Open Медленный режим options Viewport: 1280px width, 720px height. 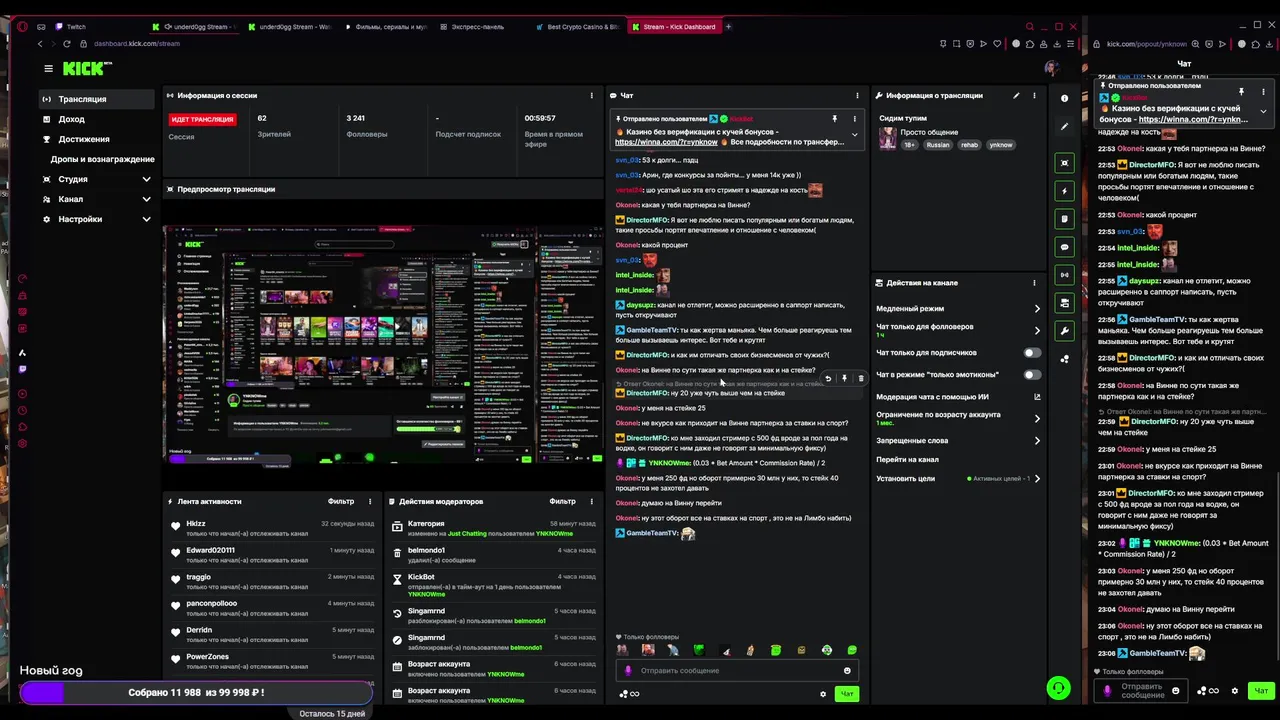coord(958,309)
